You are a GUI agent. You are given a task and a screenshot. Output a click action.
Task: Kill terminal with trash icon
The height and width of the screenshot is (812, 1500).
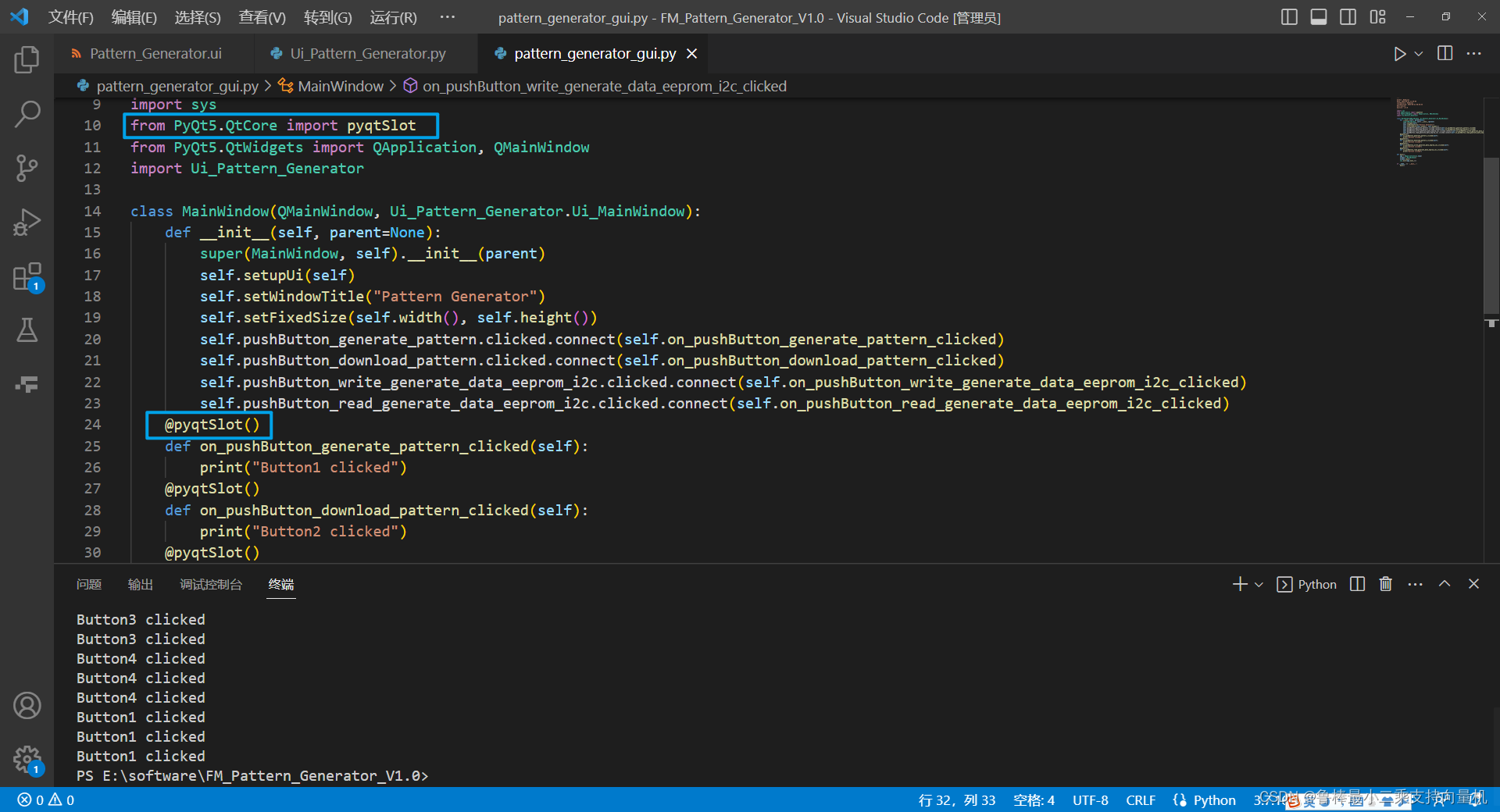click(1386, 584)
